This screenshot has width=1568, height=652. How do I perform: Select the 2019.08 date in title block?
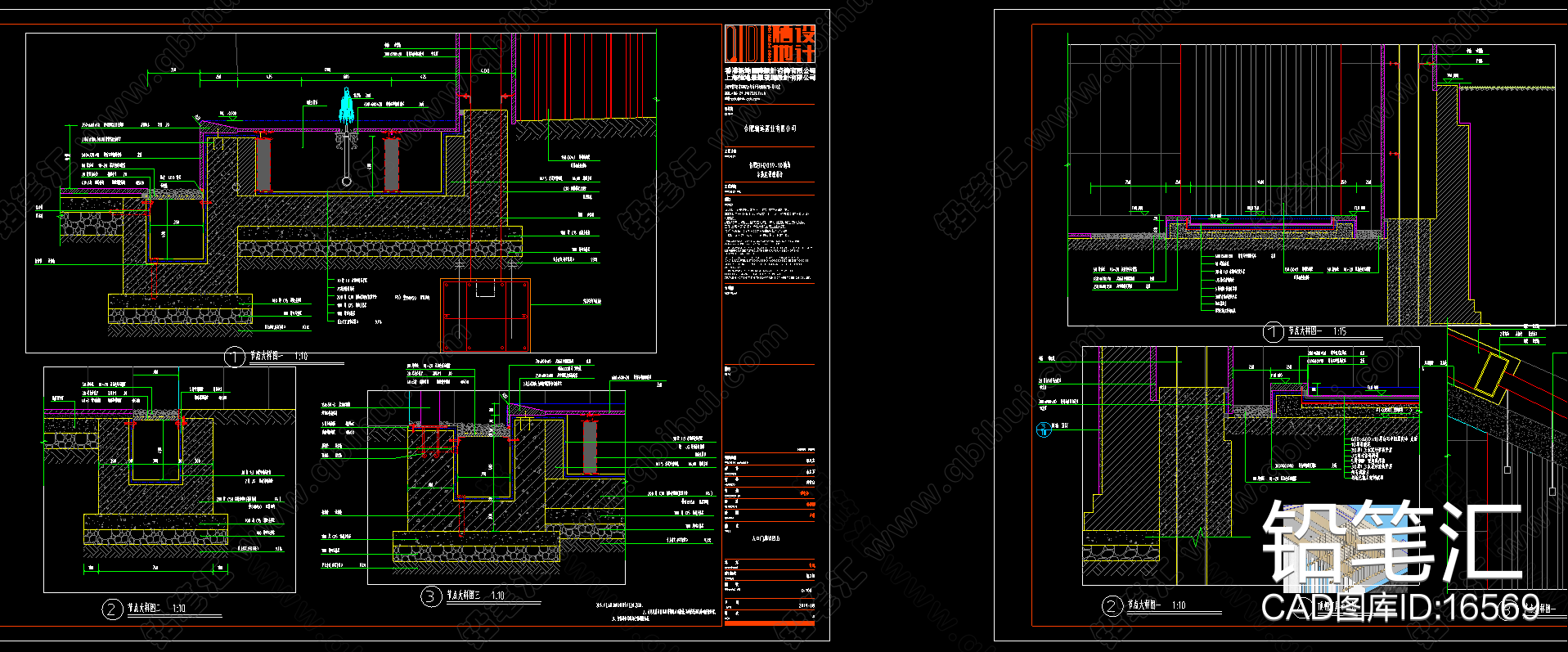click(x=805, y=605)
